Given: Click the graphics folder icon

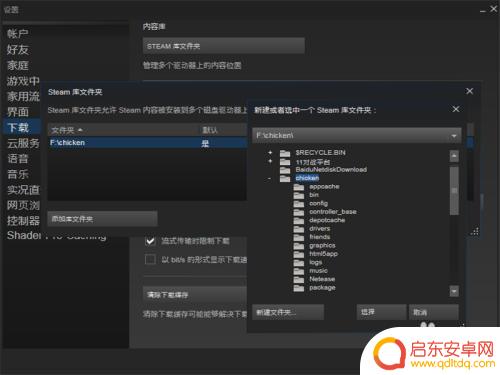Looking at the screenshot, I should (299, 246).
